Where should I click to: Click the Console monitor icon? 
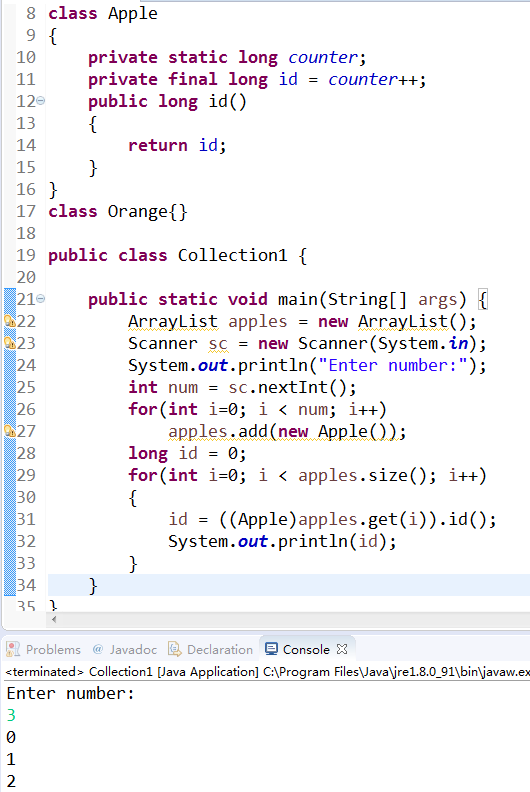point(271,649)
